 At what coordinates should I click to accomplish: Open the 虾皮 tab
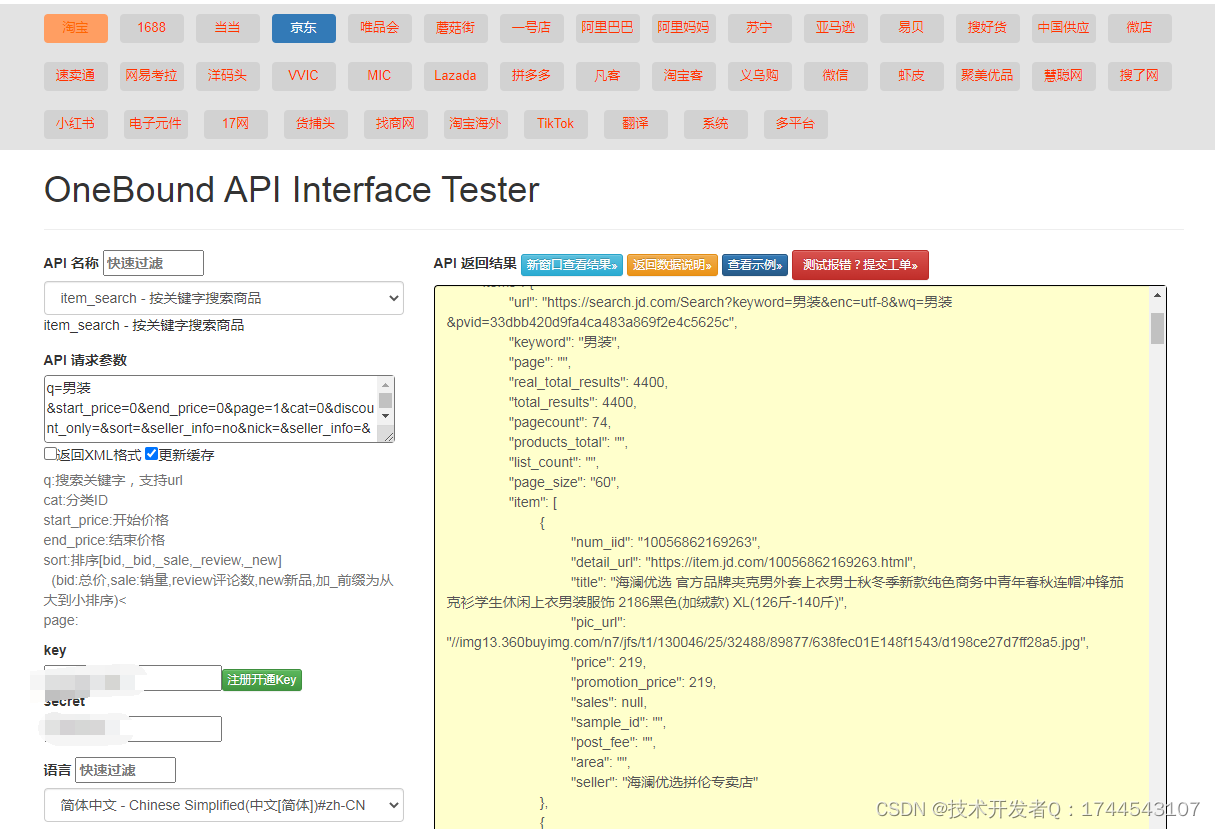point(912,76)
